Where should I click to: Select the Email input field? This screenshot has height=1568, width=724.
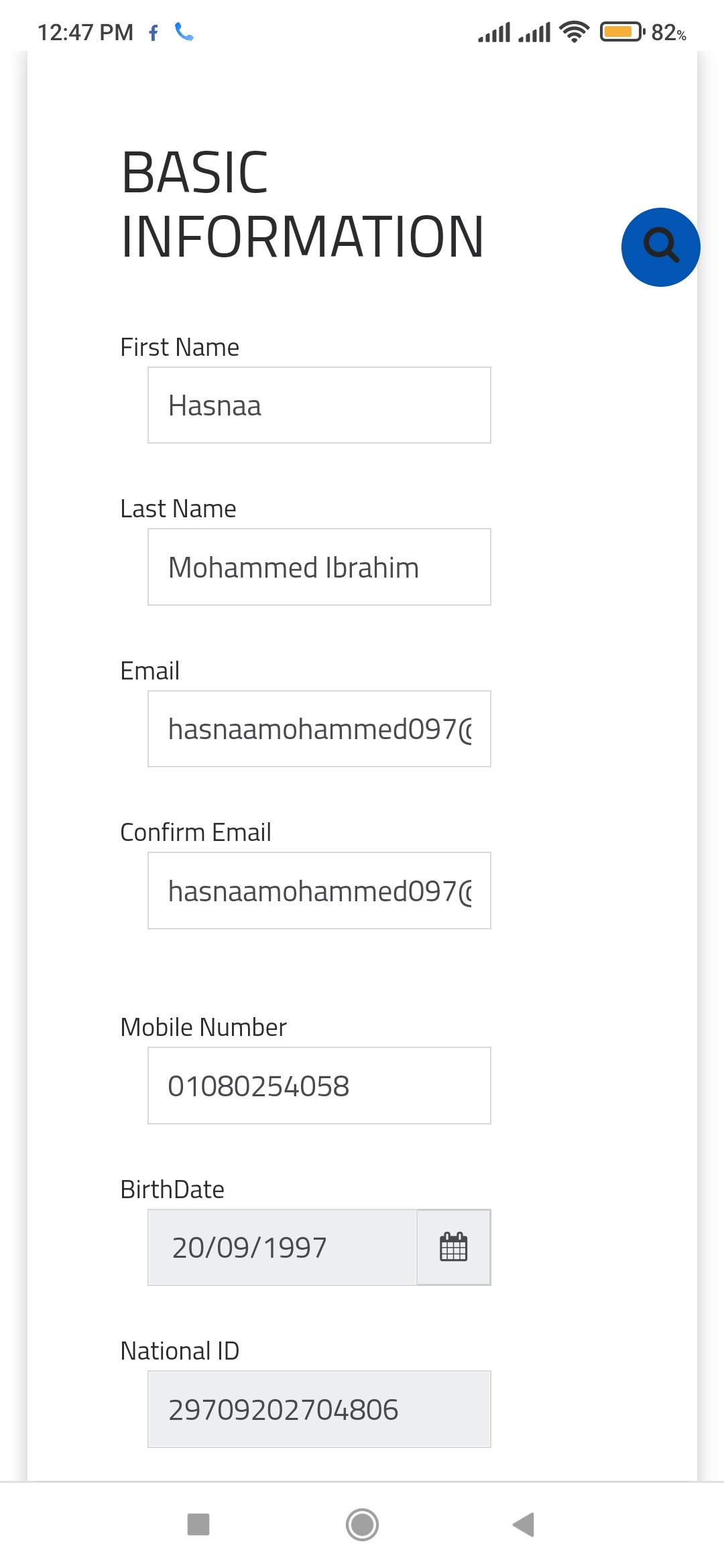(x=319, y=729)
